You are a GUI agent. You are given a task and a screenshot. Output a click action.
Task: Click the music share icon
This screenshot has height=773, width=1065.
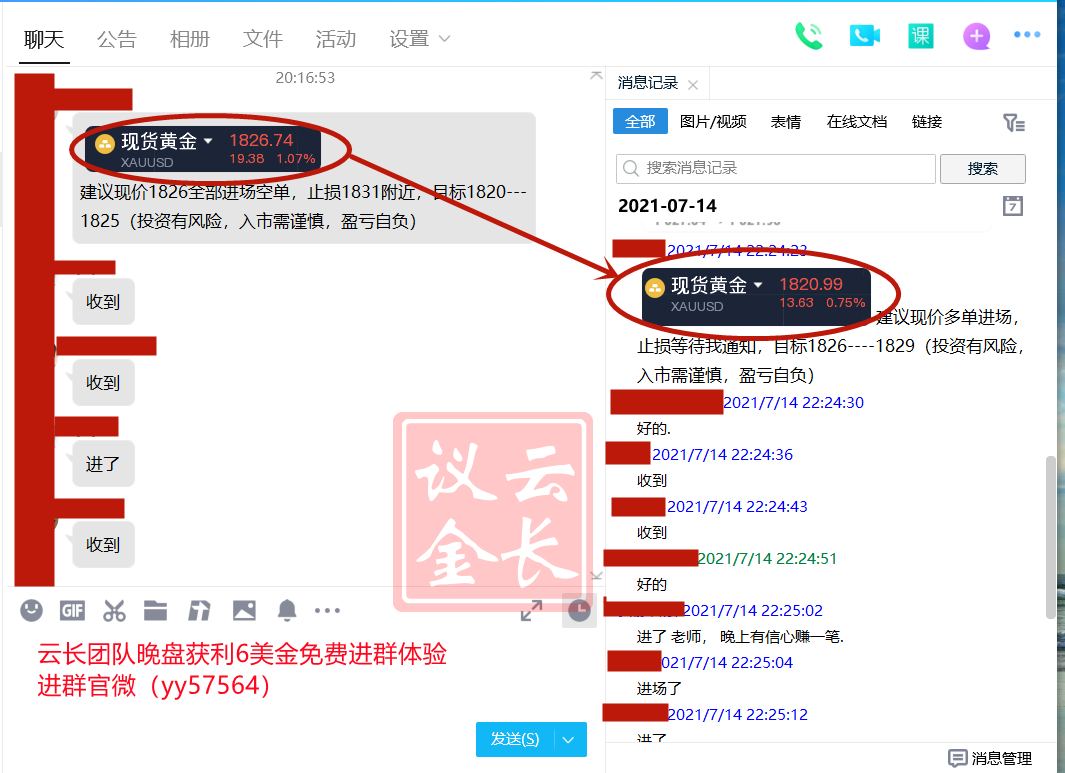(199, 611)
